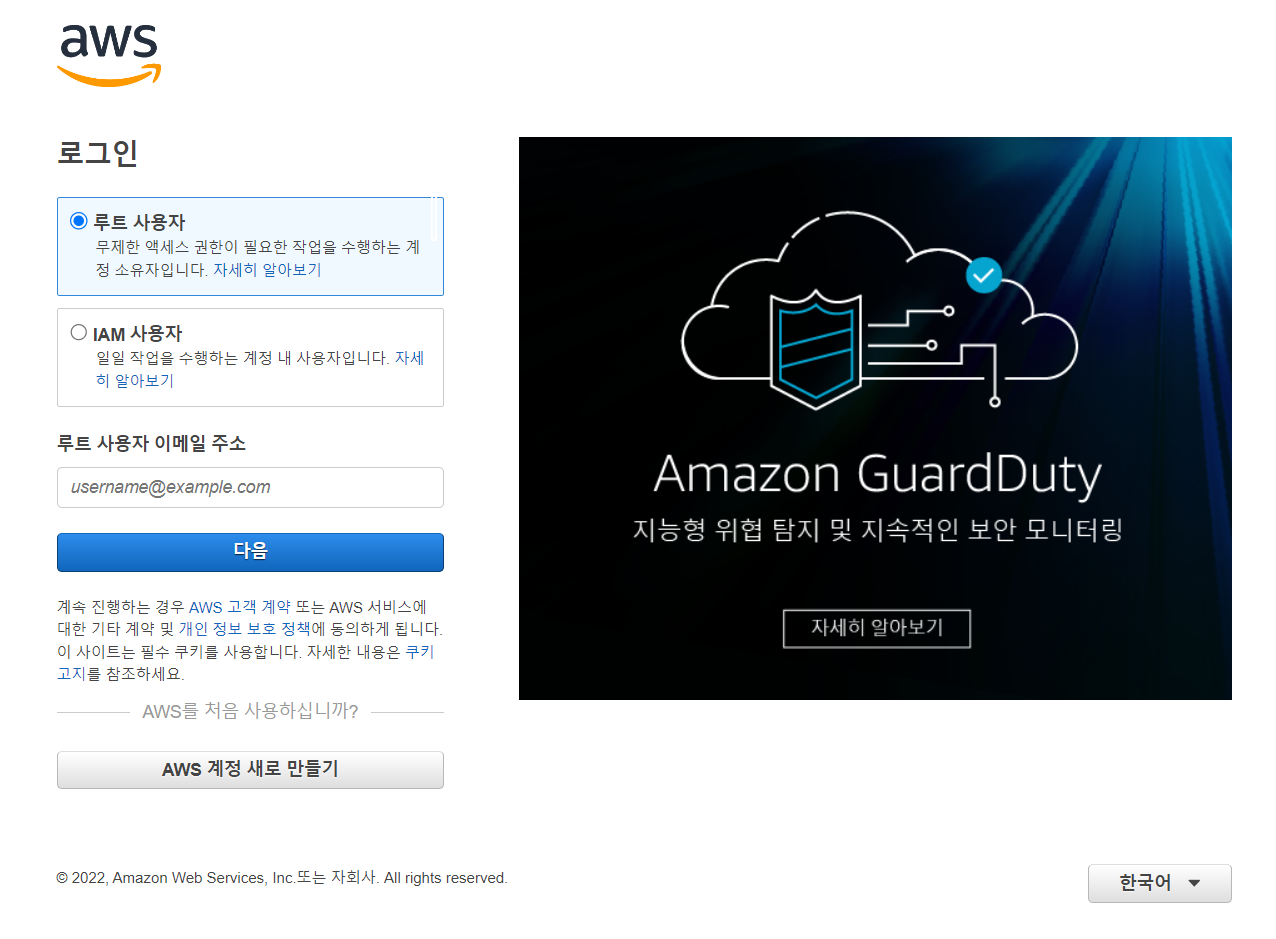
Task: Choose the IAM 사용자 option card
Action: click(x=250, y=357)
